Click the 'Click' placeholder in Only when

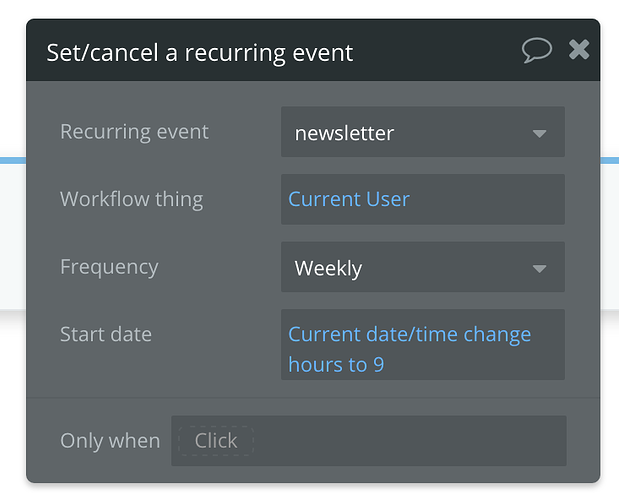pyautogui.click(x=216, y=441)
